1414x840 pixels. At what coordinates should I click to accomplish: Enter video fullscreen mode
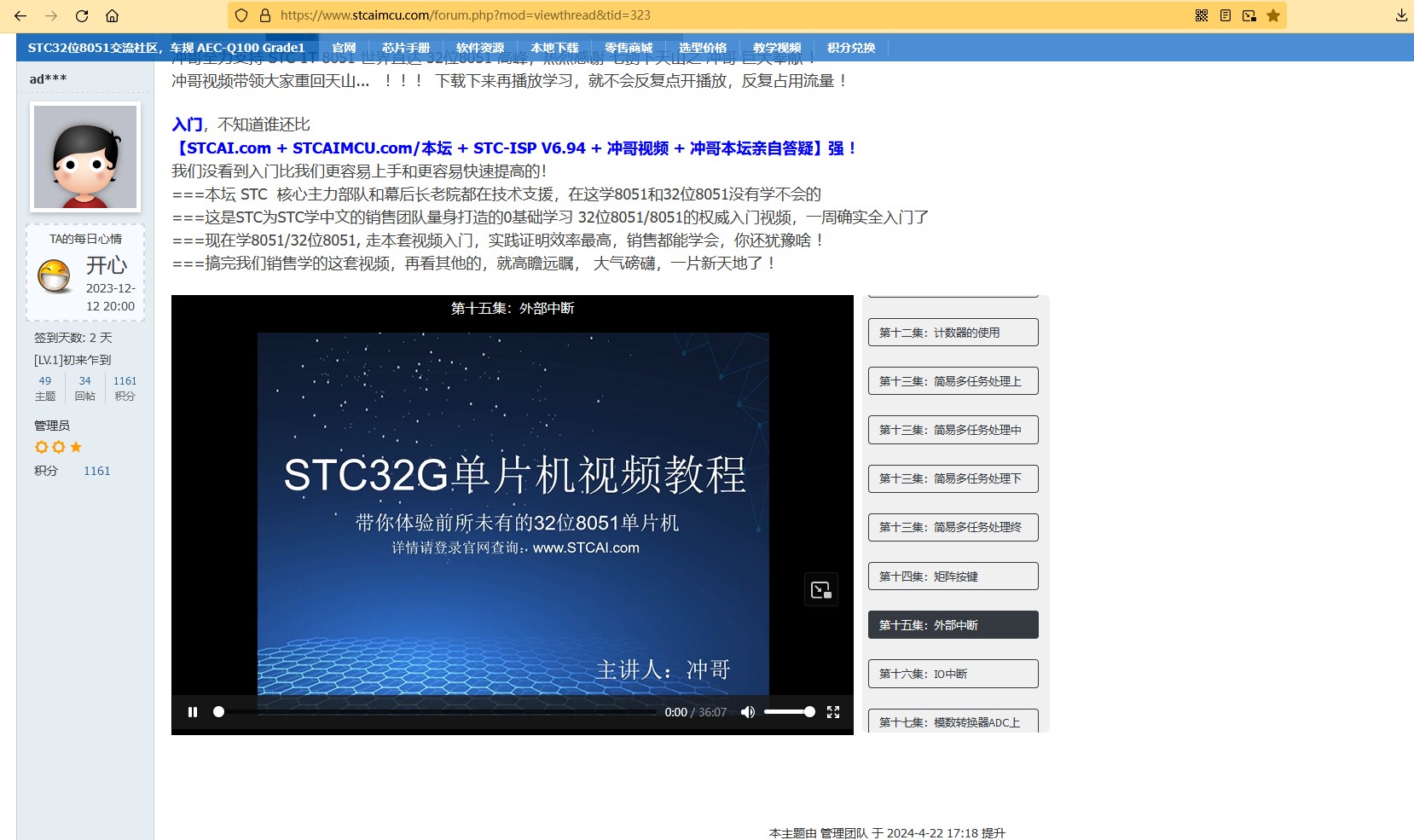pos(833,712)
